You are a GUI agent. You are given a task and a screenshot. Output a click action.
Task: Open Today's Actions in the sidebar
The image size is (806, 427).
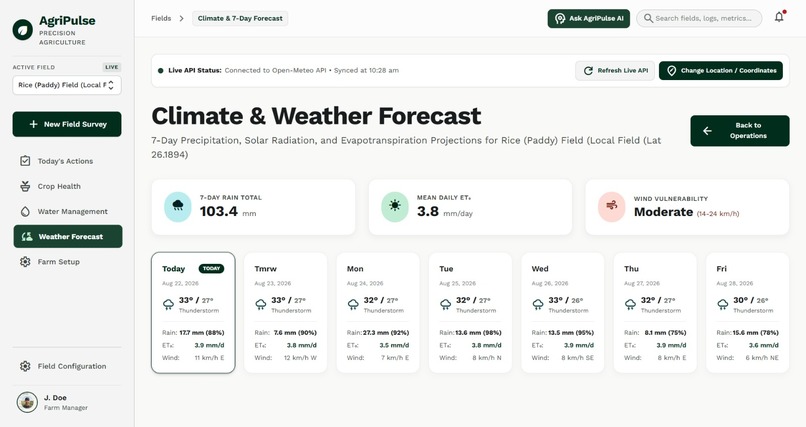[67, 161]
